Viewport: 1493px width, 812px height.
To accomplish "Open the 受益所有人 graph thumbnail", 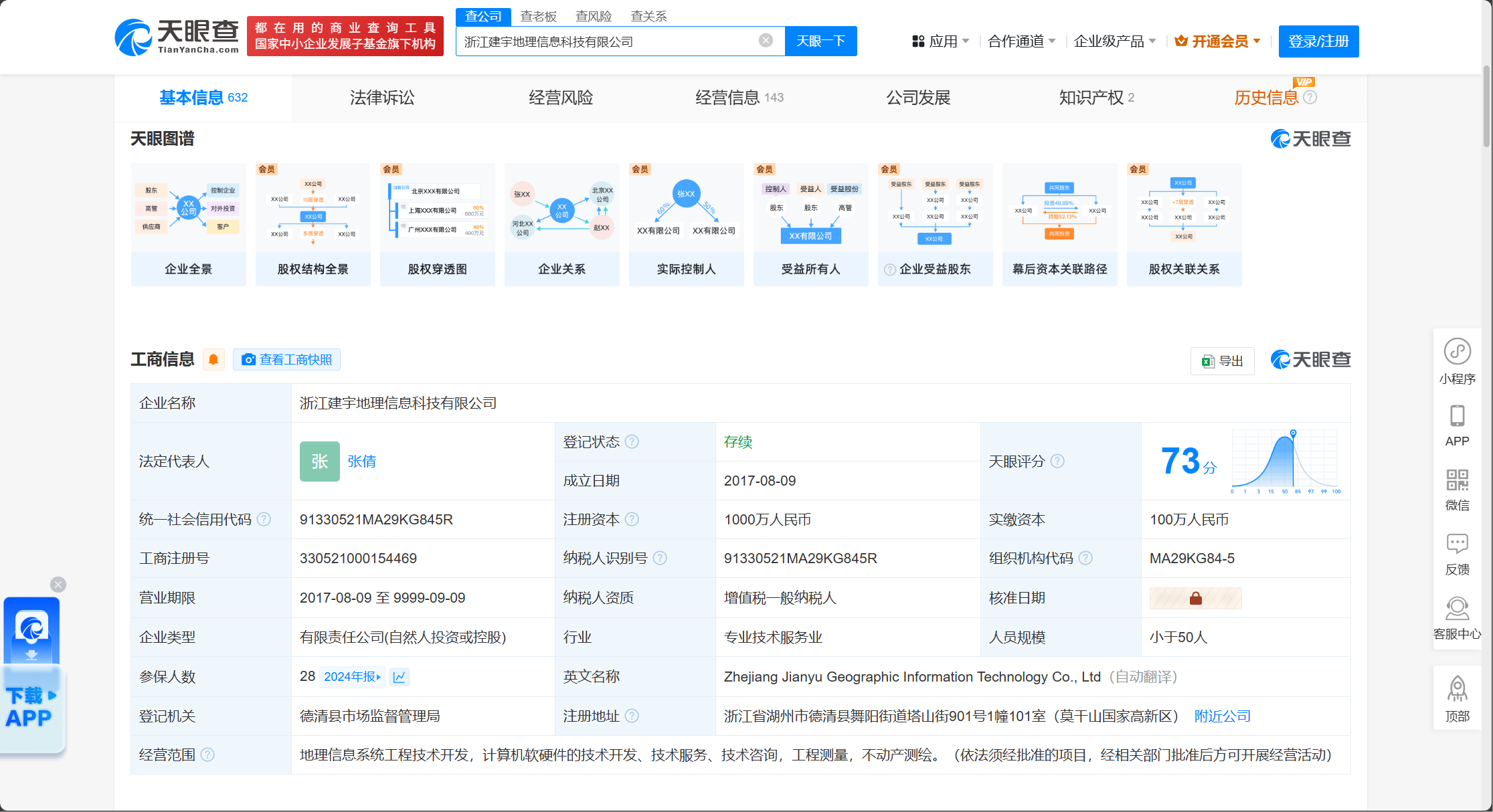I will [x=811, y=225].
